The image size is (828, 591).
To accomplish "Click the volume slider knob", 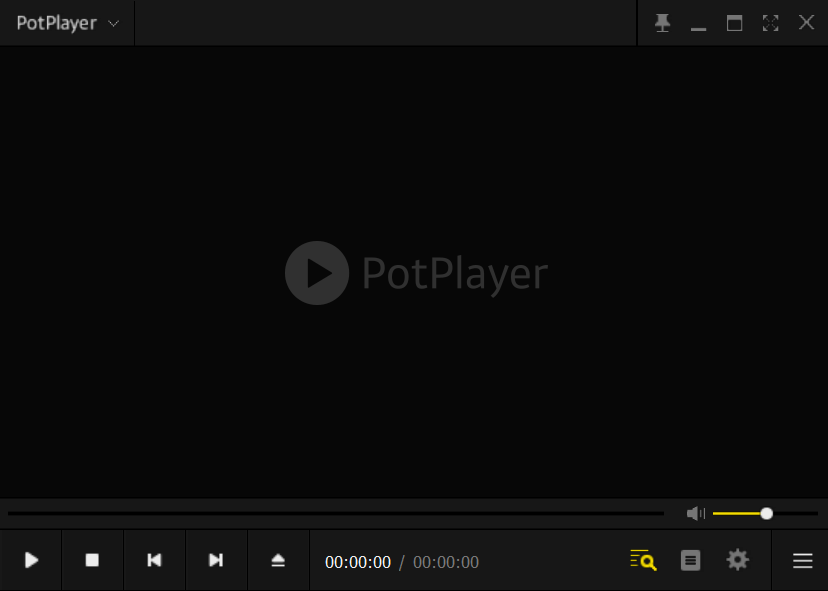I will 766,513.
